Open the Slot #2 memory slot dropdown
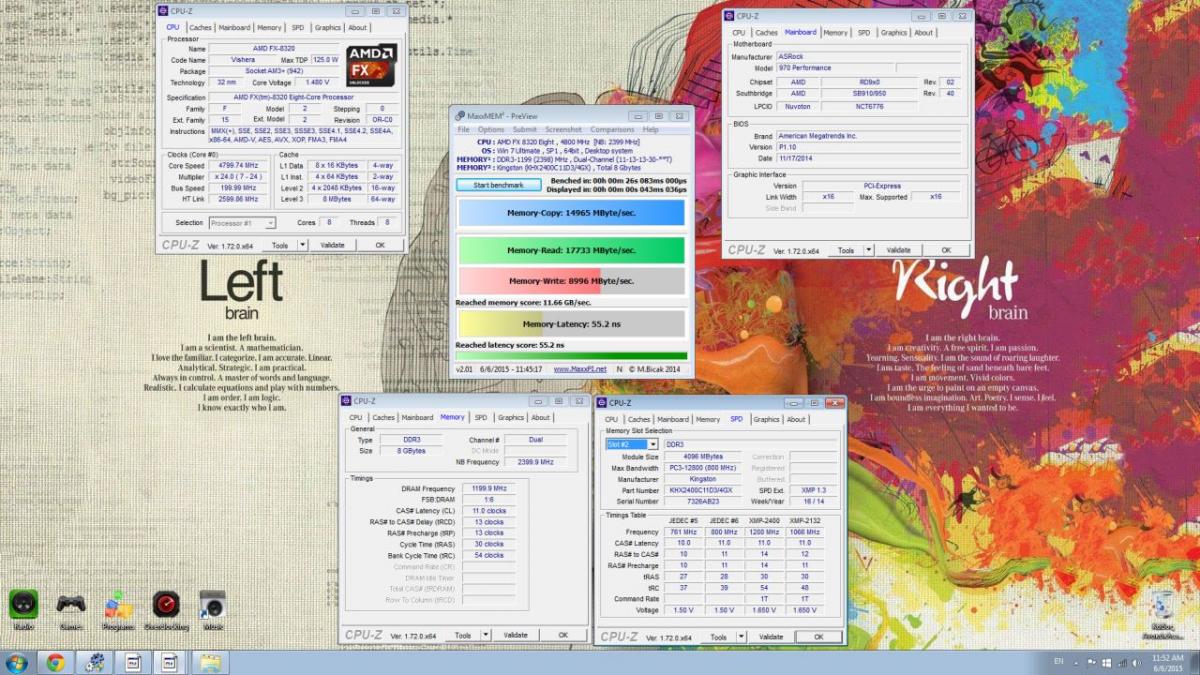This screenshot has height=675, width=1200. pyautogui.click(x=632, y=444)
